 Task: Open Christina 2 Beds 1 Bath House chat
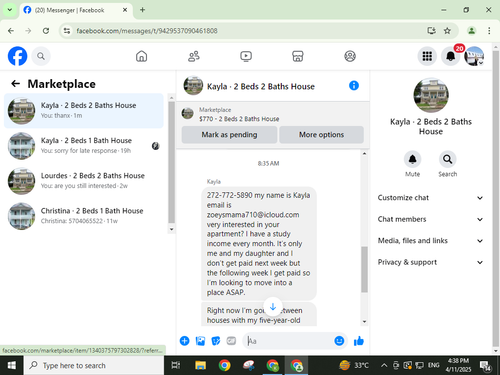(x=84, y=216)
